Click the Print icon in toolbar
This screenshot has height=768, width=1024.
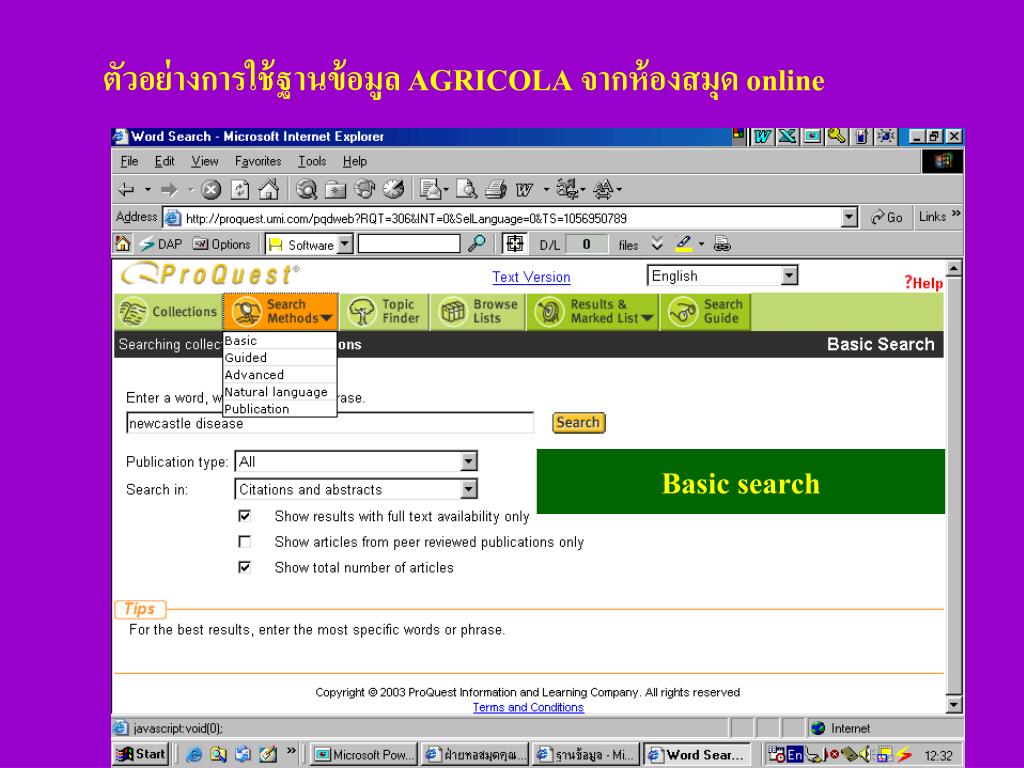[496, 190]
